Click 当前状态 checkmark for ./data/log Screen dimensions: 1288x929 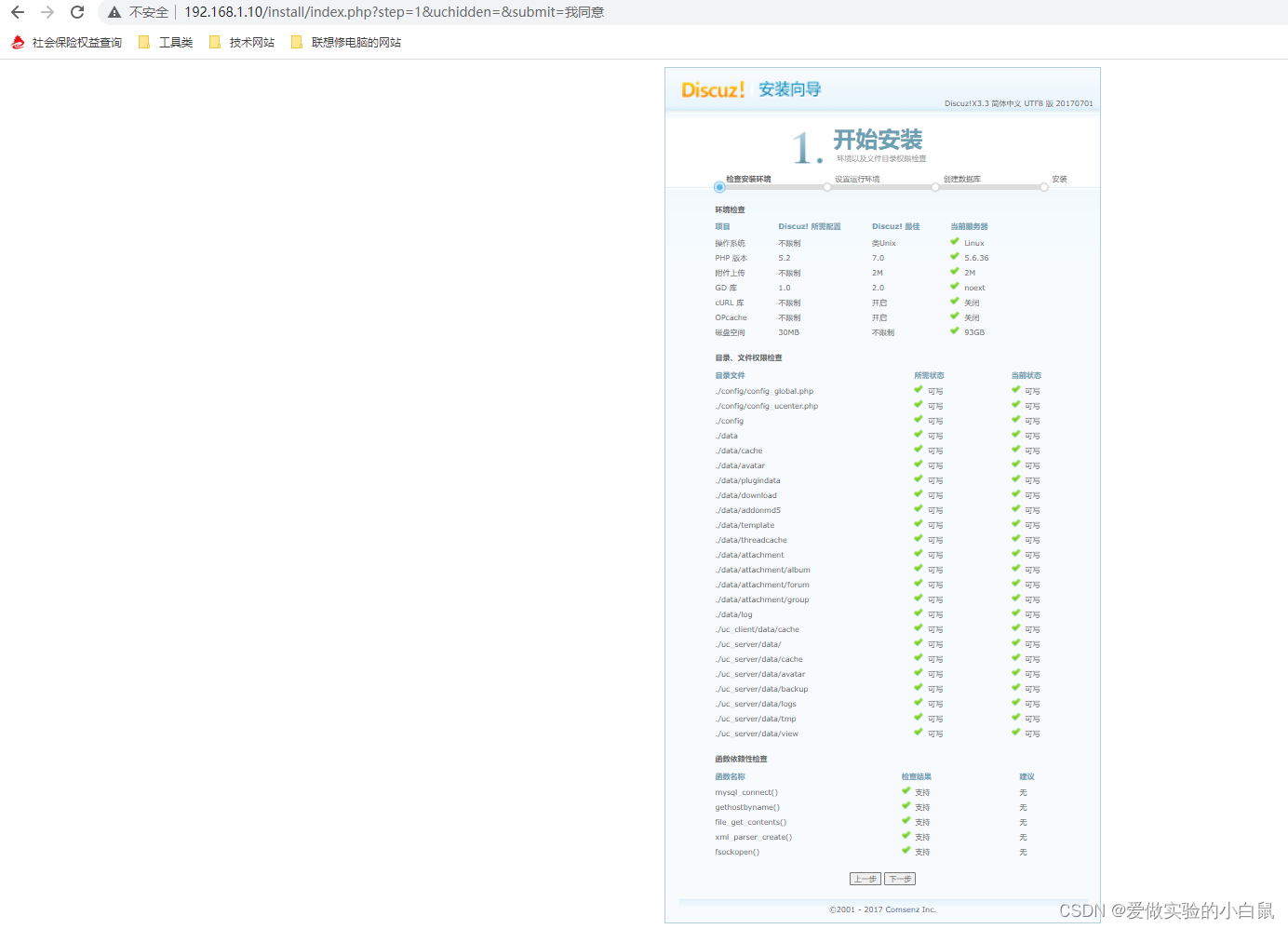coord(1016,613)
